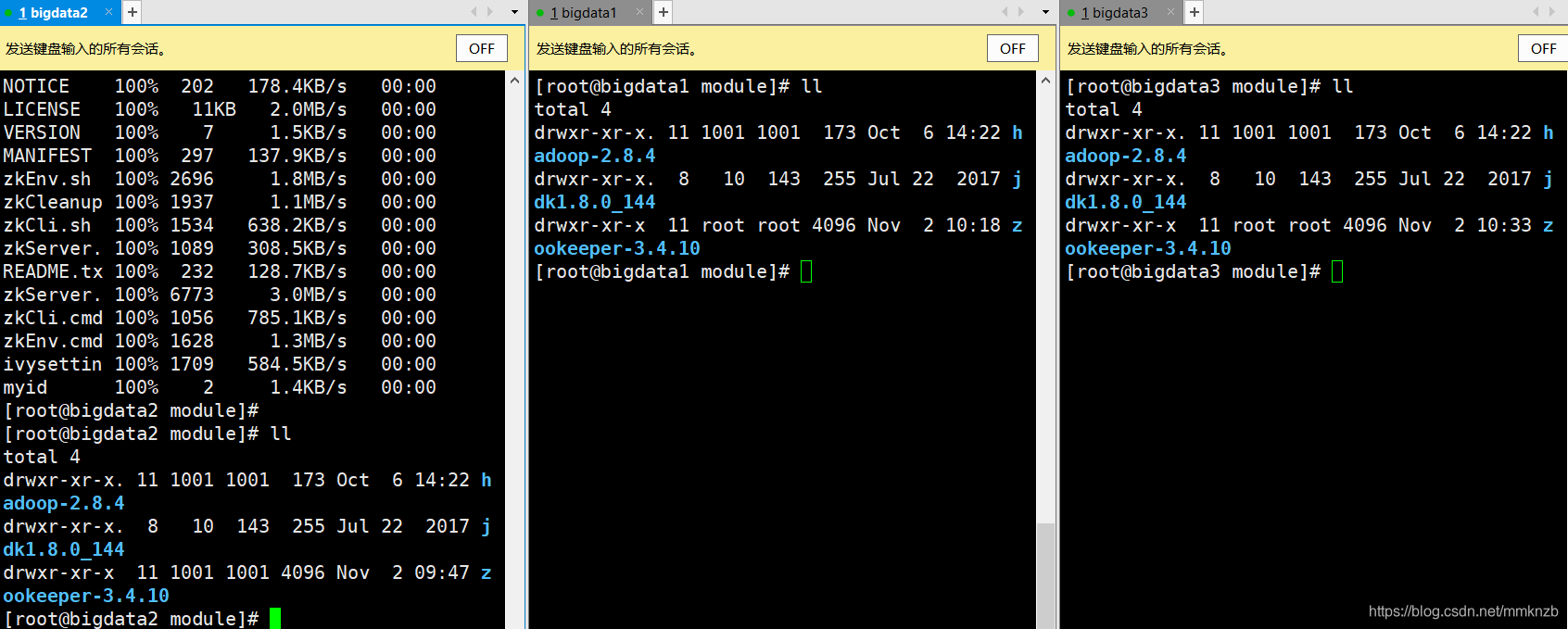This screenshot has width=1568, height=629.
Task: Click the 'Nov 2 10:18' listing line in bigdata1
Action: click(778, 225)
